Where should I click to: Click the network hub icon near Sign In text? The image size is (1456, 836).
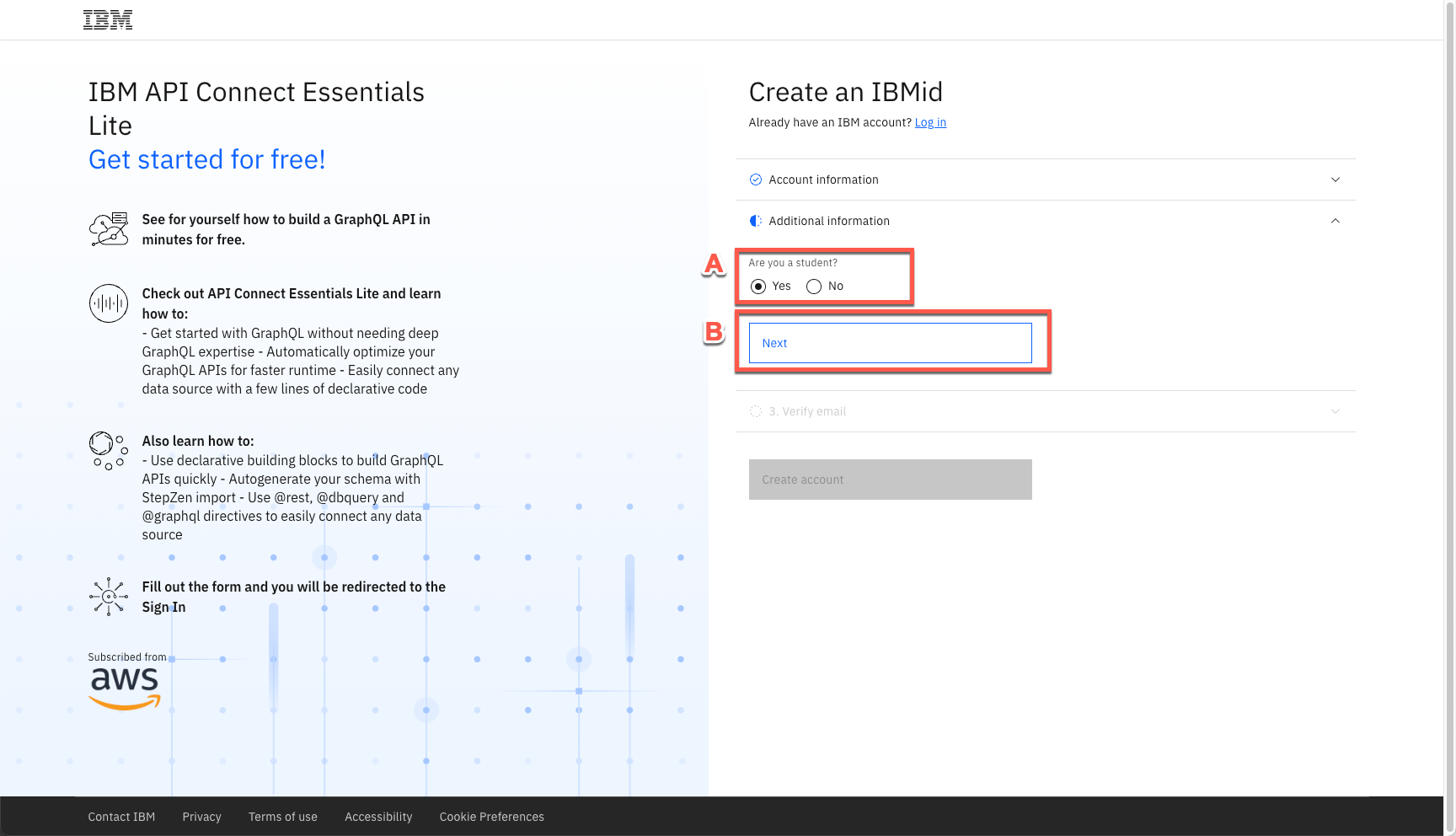[x=109, y=597]
